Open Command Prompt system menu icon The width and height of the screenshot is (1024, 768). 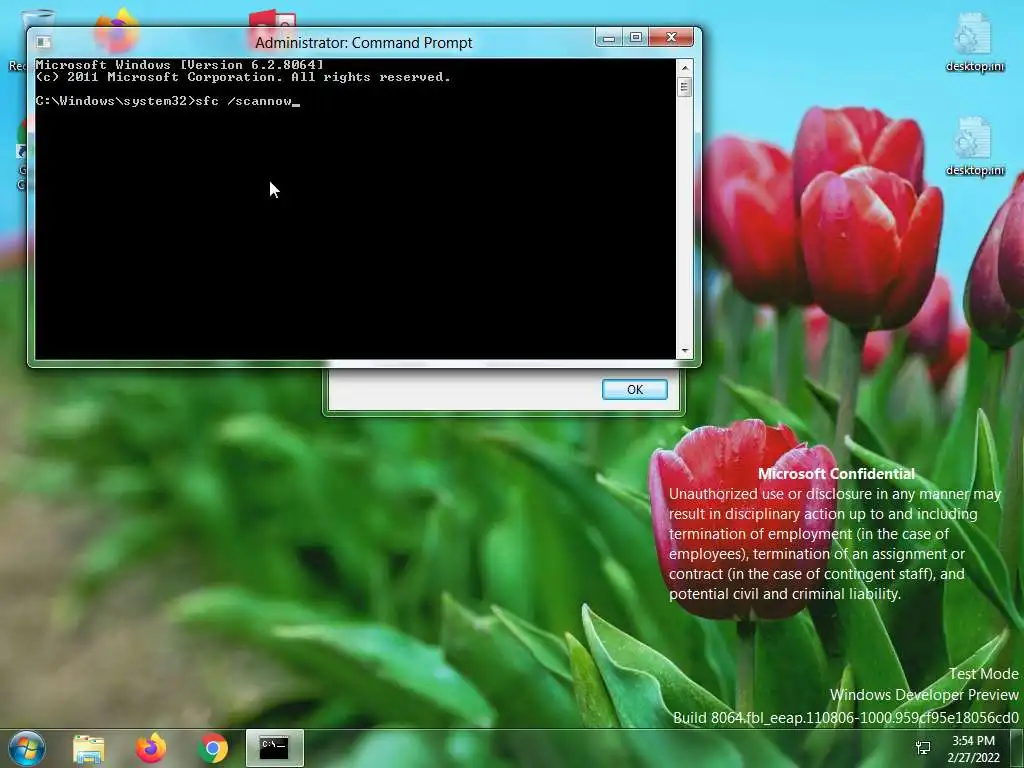43,42
